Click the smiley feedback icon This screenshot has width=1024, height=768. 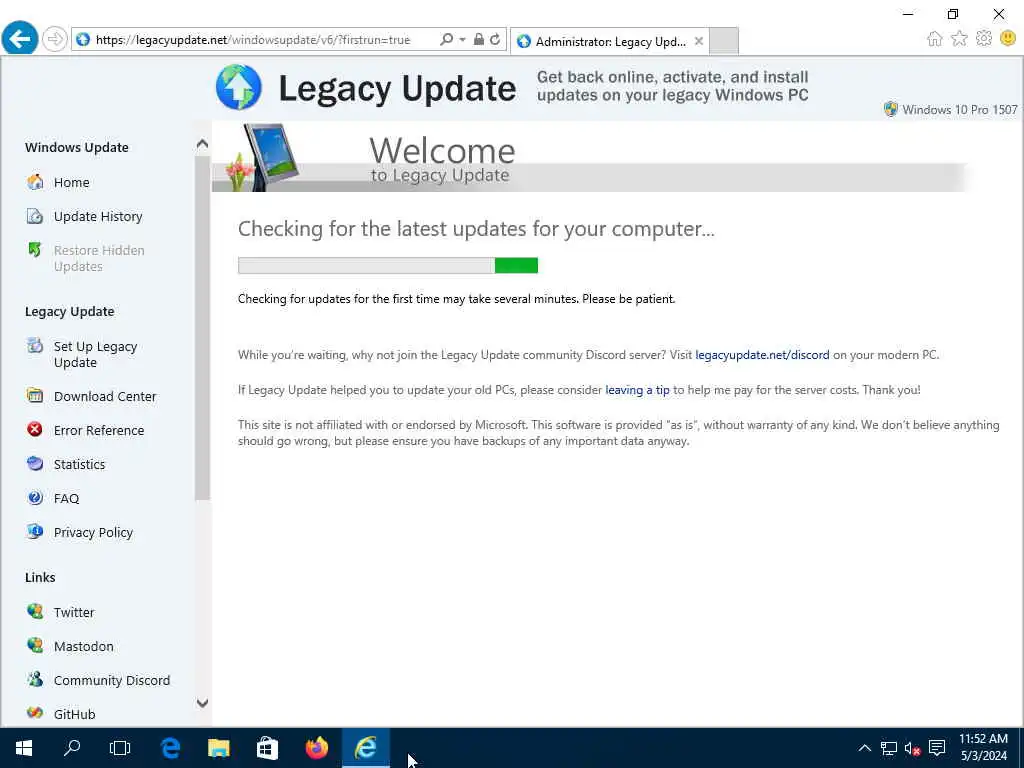(1008, 39)
